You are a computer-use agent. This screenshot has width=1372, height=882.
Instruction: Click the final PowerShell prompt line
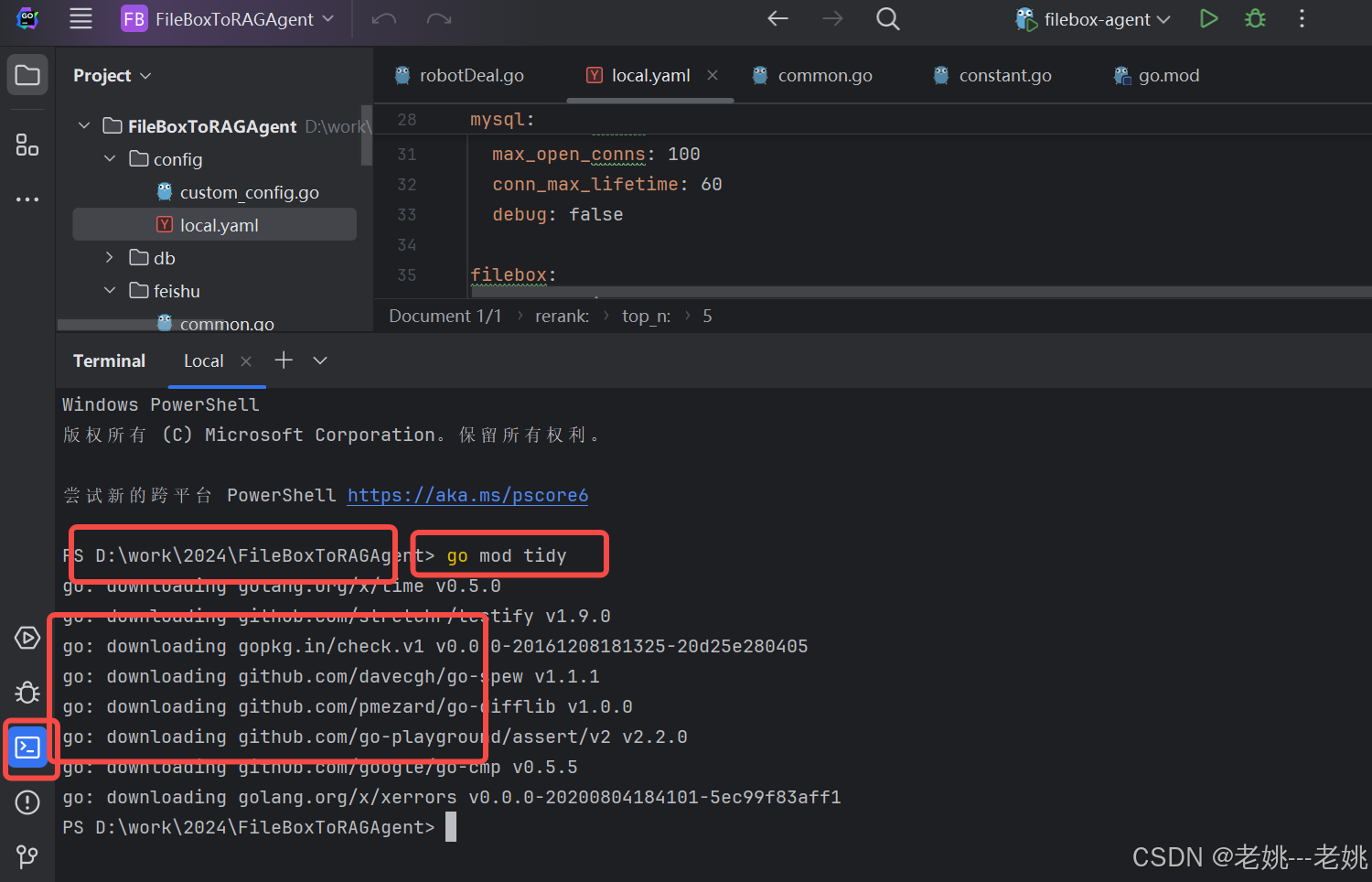[259, 827]
